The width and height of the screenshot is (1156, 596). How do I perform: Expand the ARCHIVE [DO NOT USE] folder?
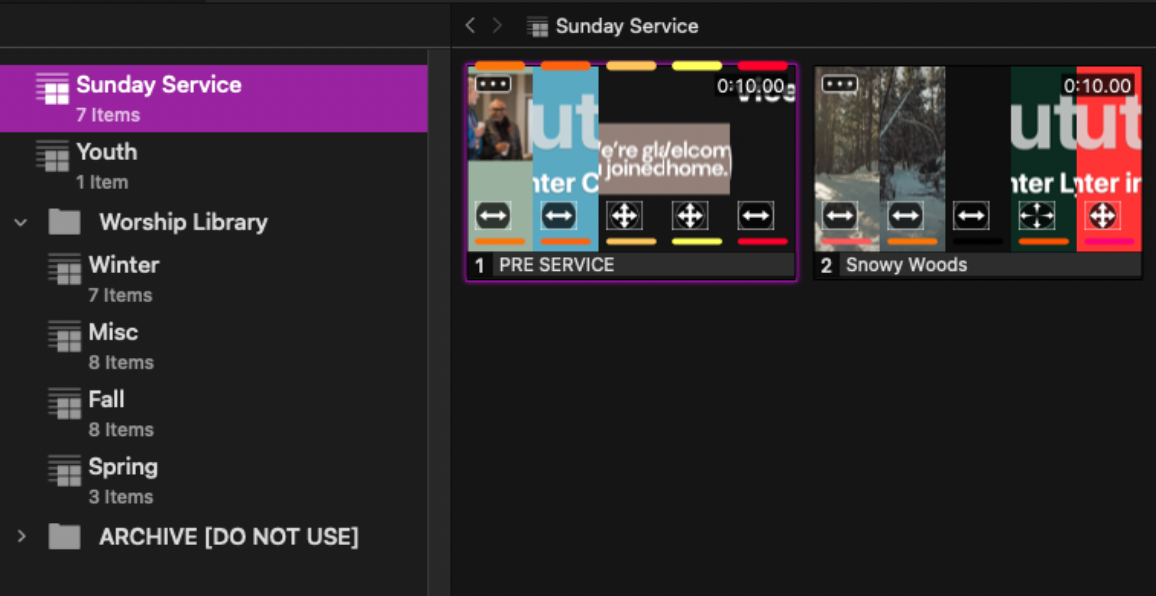[21, 537]
